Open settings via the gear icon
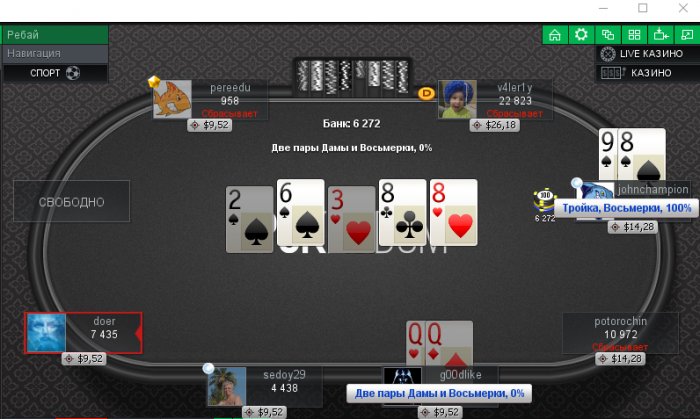The width and height of the screenshot is (700, 419). pos(581,35)
